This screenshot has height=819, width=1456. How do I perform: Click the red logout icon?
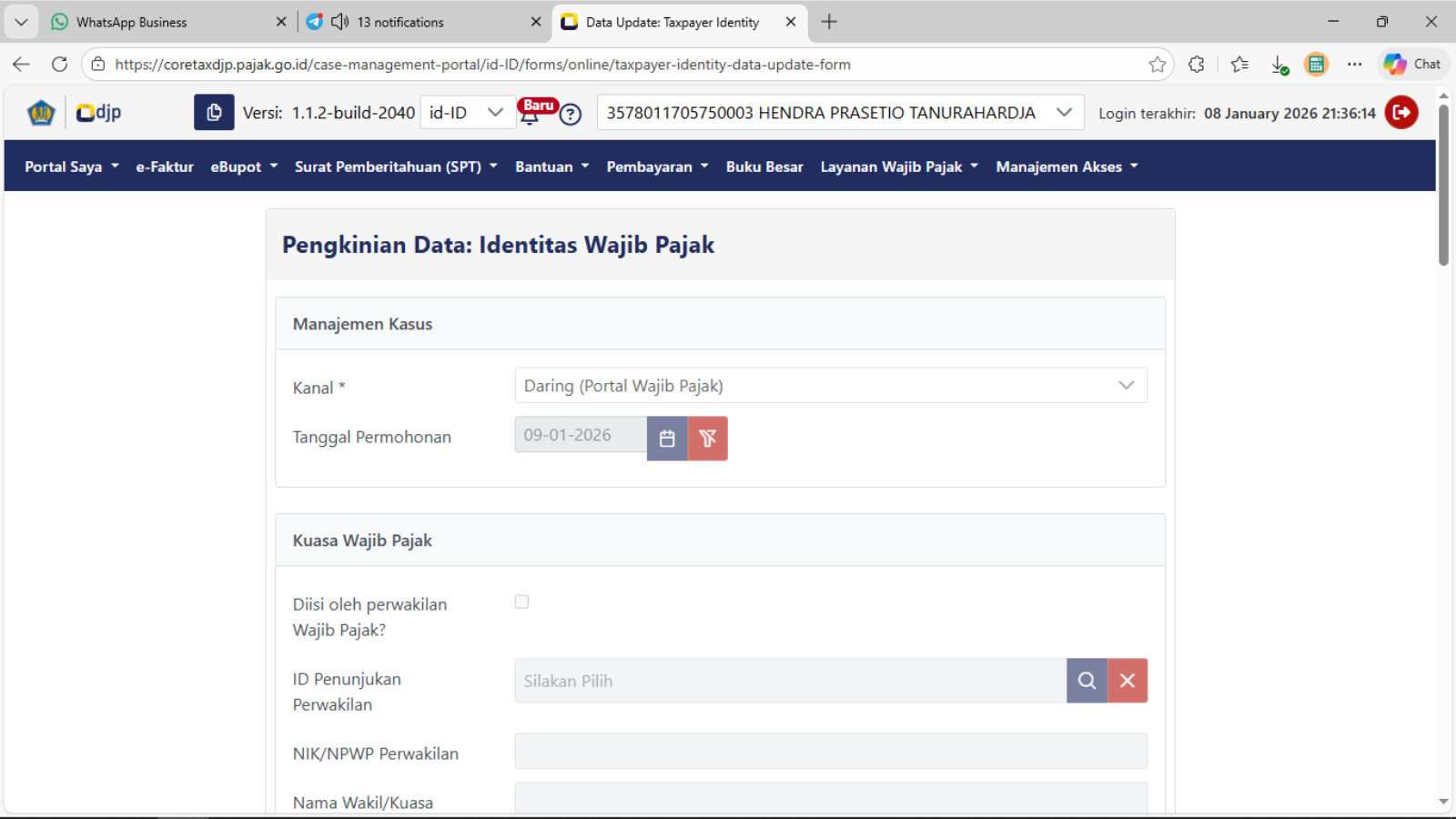click(1401, 113)
